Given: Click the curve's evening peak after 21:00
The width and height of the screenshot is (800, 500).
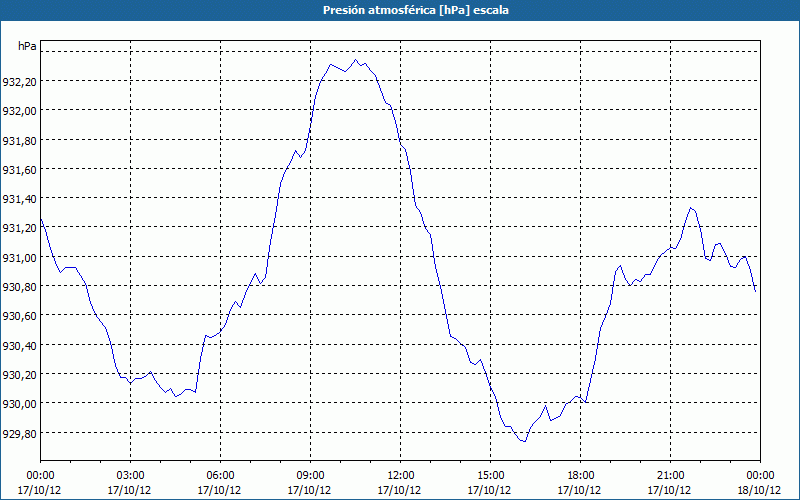Looking at the screenshot, I should (x=690, y=208).
